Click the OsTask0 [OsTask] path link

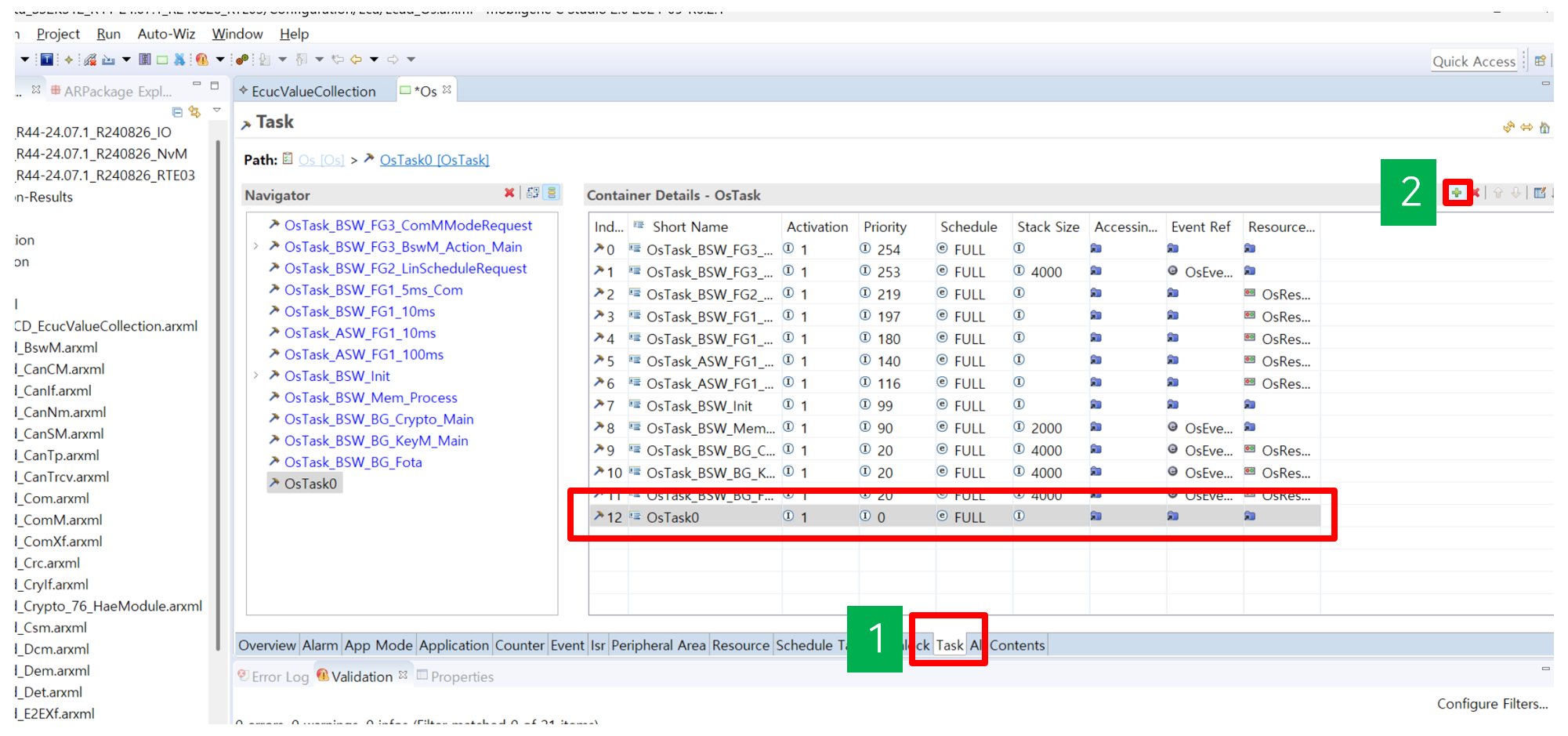[x=434, y=160]
